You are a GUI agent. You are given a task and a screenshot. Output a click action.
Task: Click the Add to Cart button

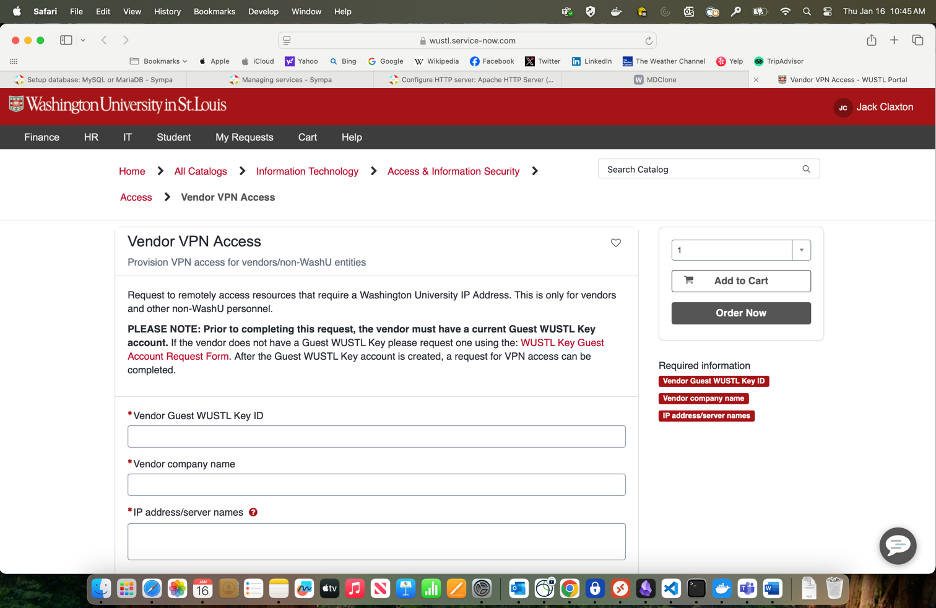pos(741,281)
